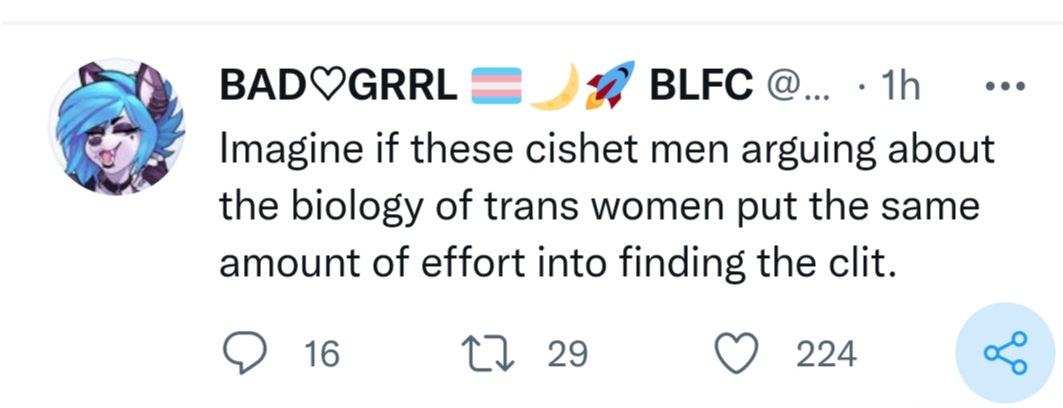The image size is (1063, 408).
Task: Click the like count 224
Action: (826, 354)
